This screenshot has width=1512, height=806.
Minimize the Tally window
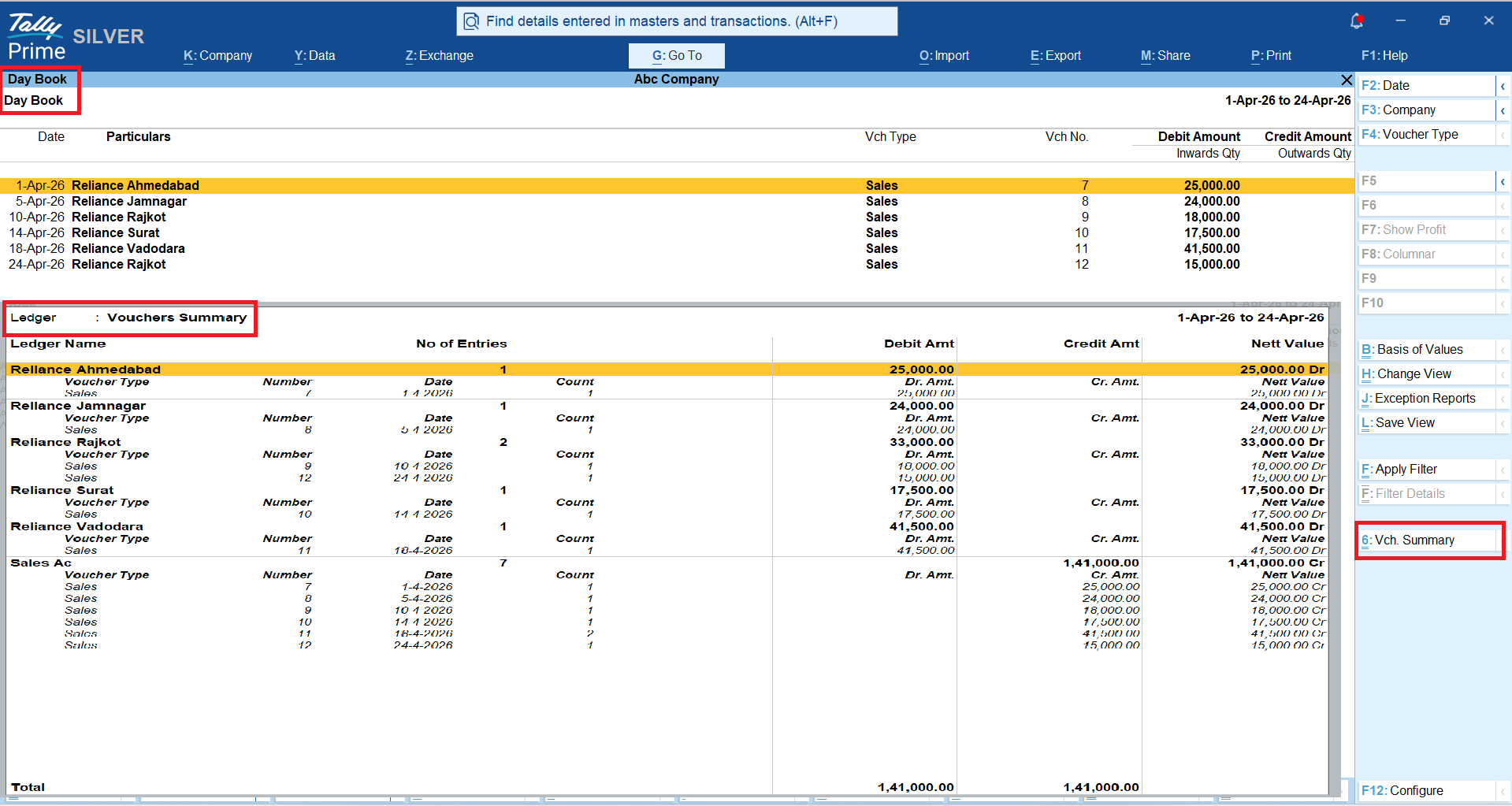pyautogui.click(x=1400, y=20)
